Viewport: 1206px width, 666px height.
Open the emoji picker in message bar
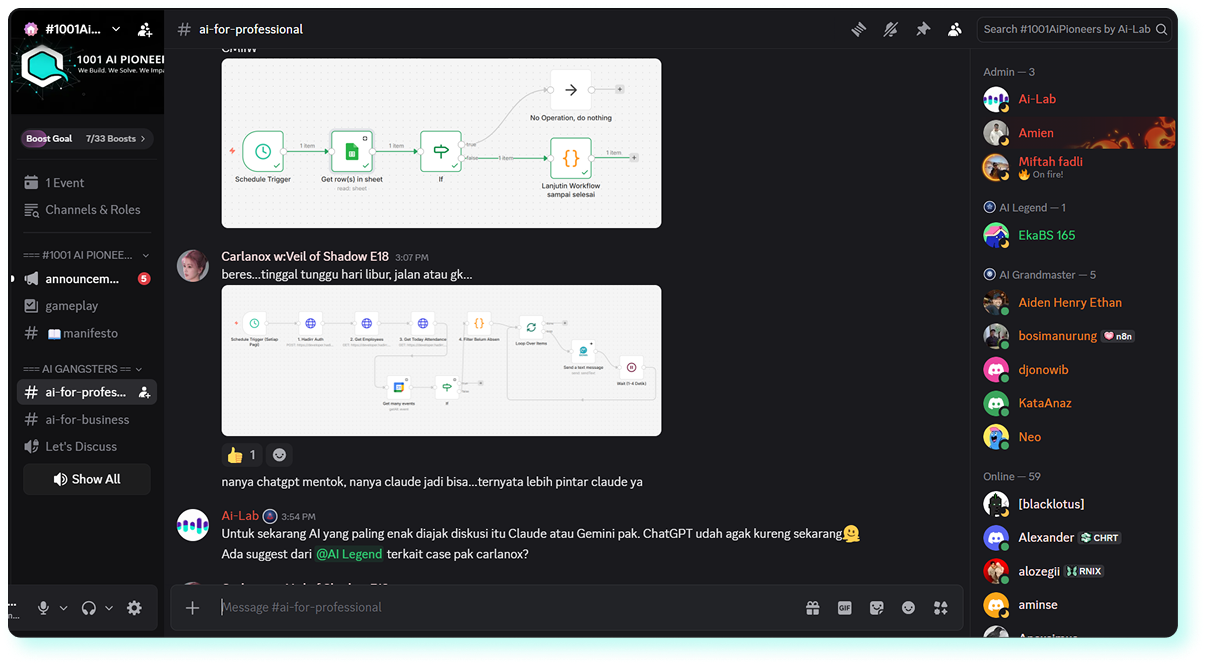(909, 607)
